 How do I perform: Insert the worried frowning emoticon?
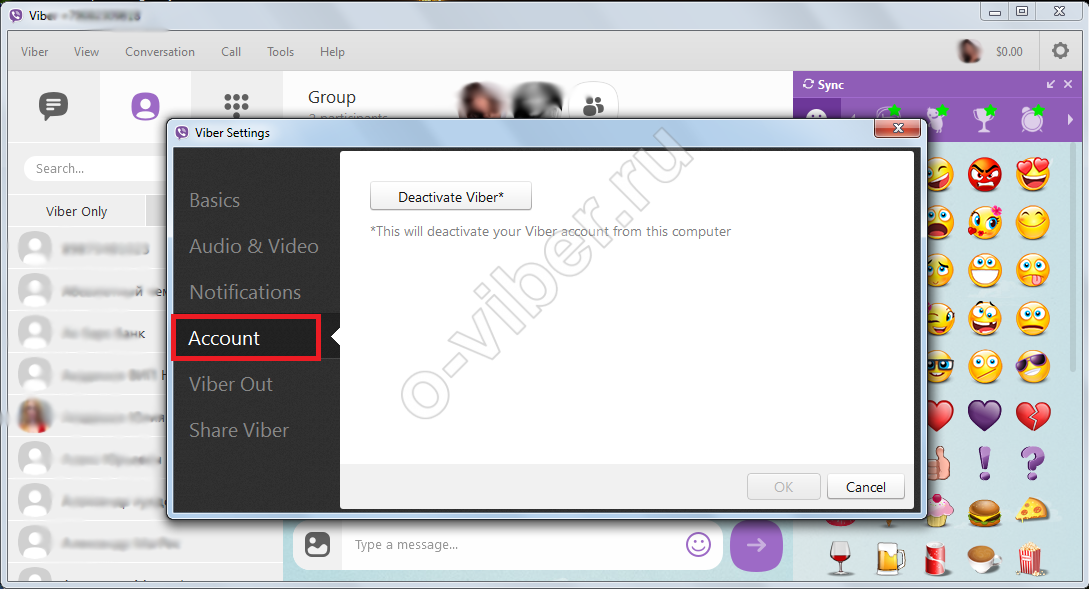click(1033, 319)
